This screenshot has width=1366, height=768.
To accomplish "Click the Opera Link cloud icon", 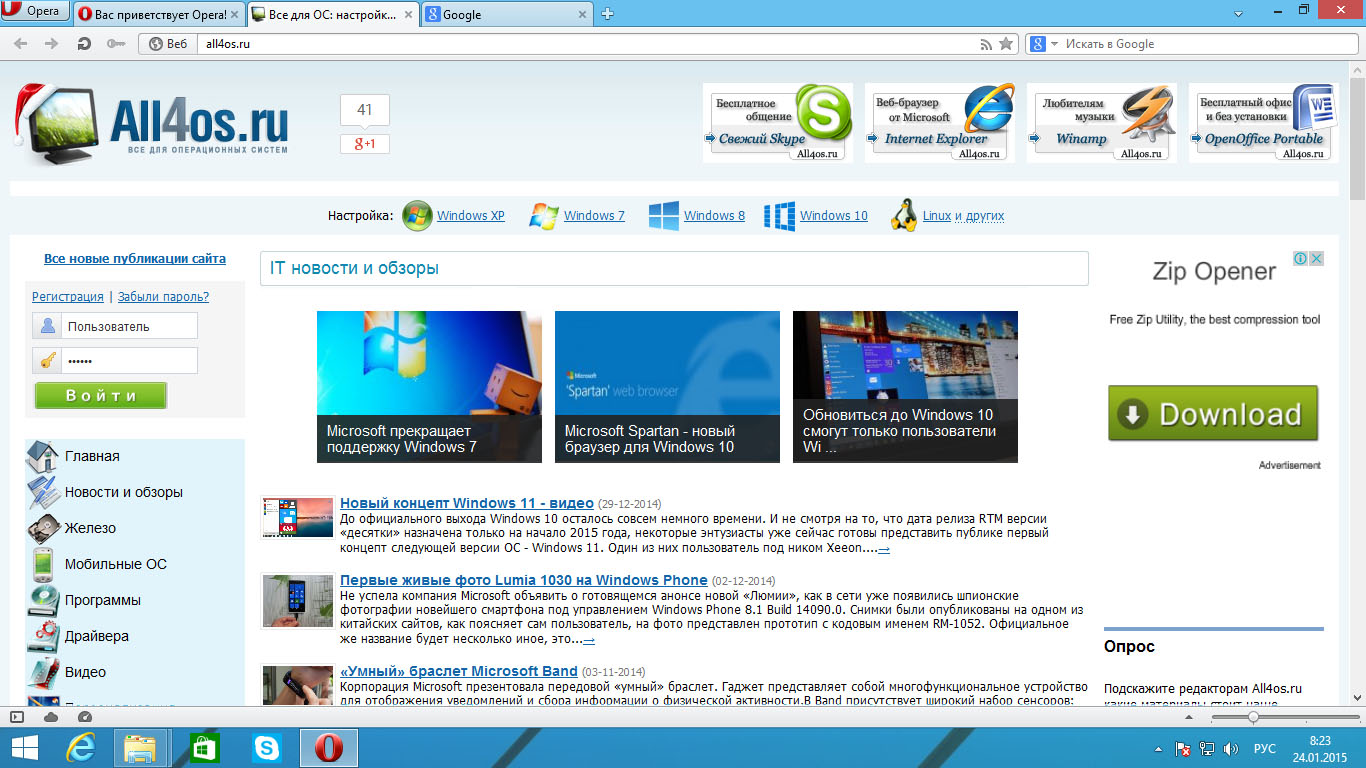I will pyautogui.click(x=51, y=717).
